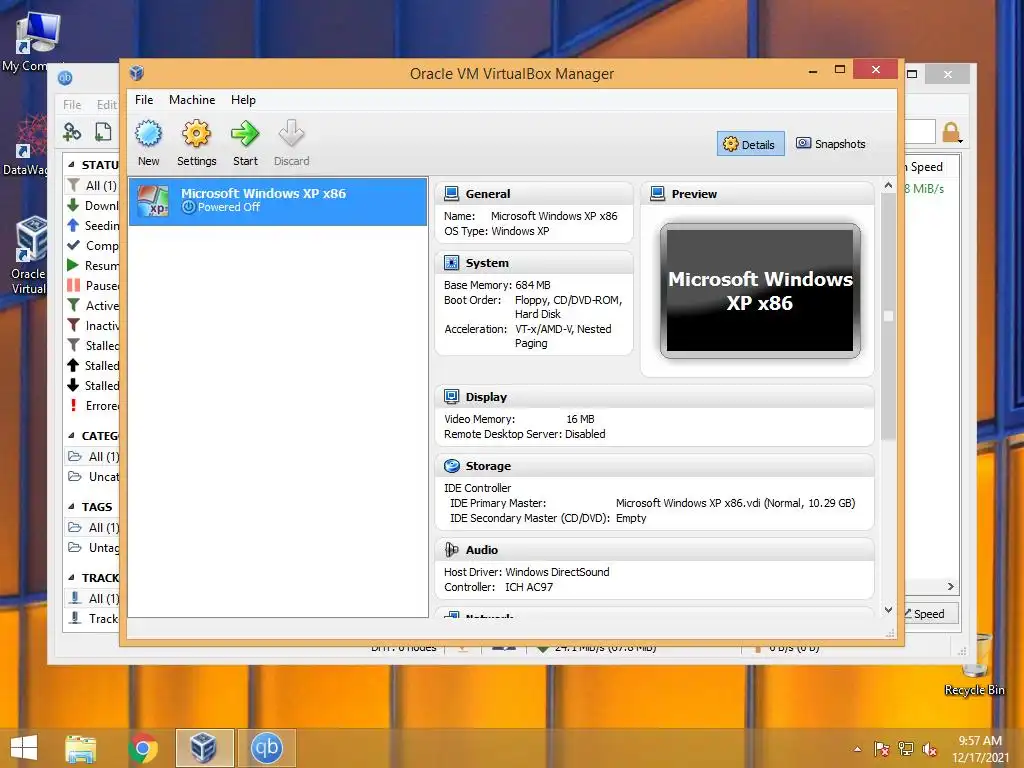Click the Preview section icon

pos(658,193)
